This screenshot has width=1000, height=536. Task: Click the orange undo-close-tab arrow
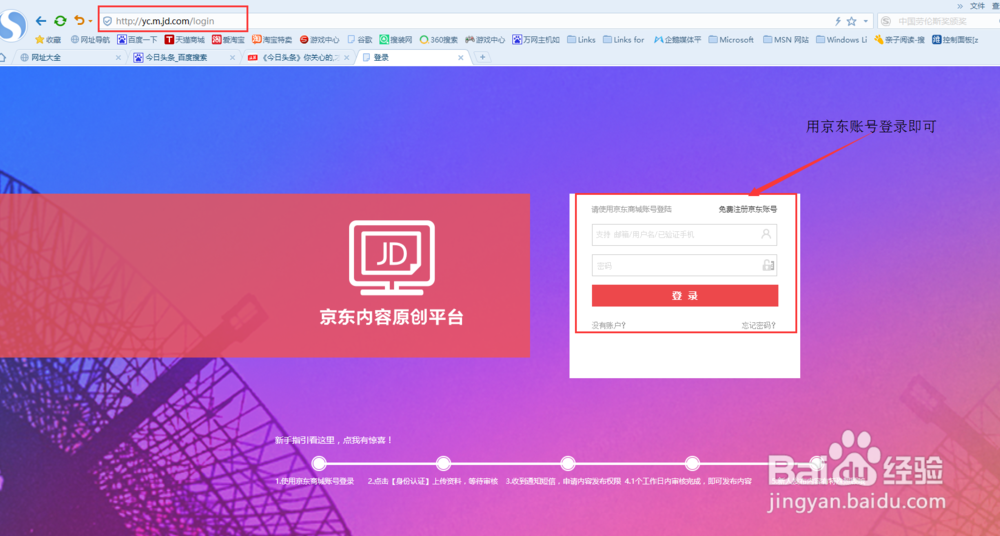click(79, 21)
